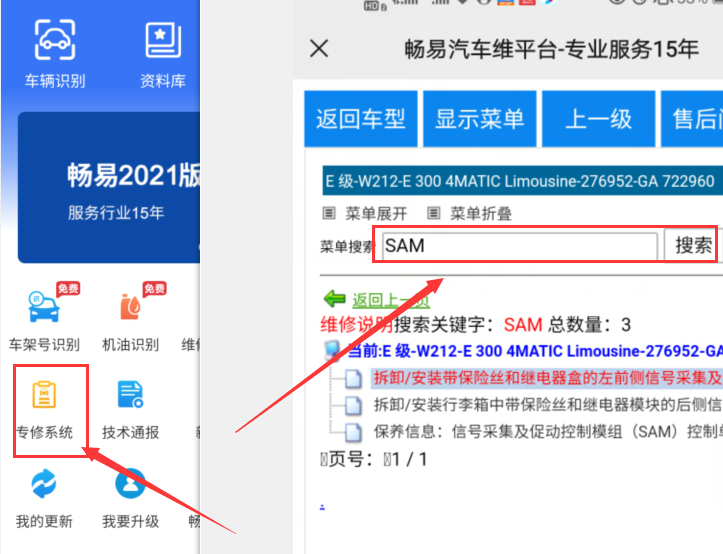Open 保养信息: 信号采集及促动控制模组 result

coord(547,432)
